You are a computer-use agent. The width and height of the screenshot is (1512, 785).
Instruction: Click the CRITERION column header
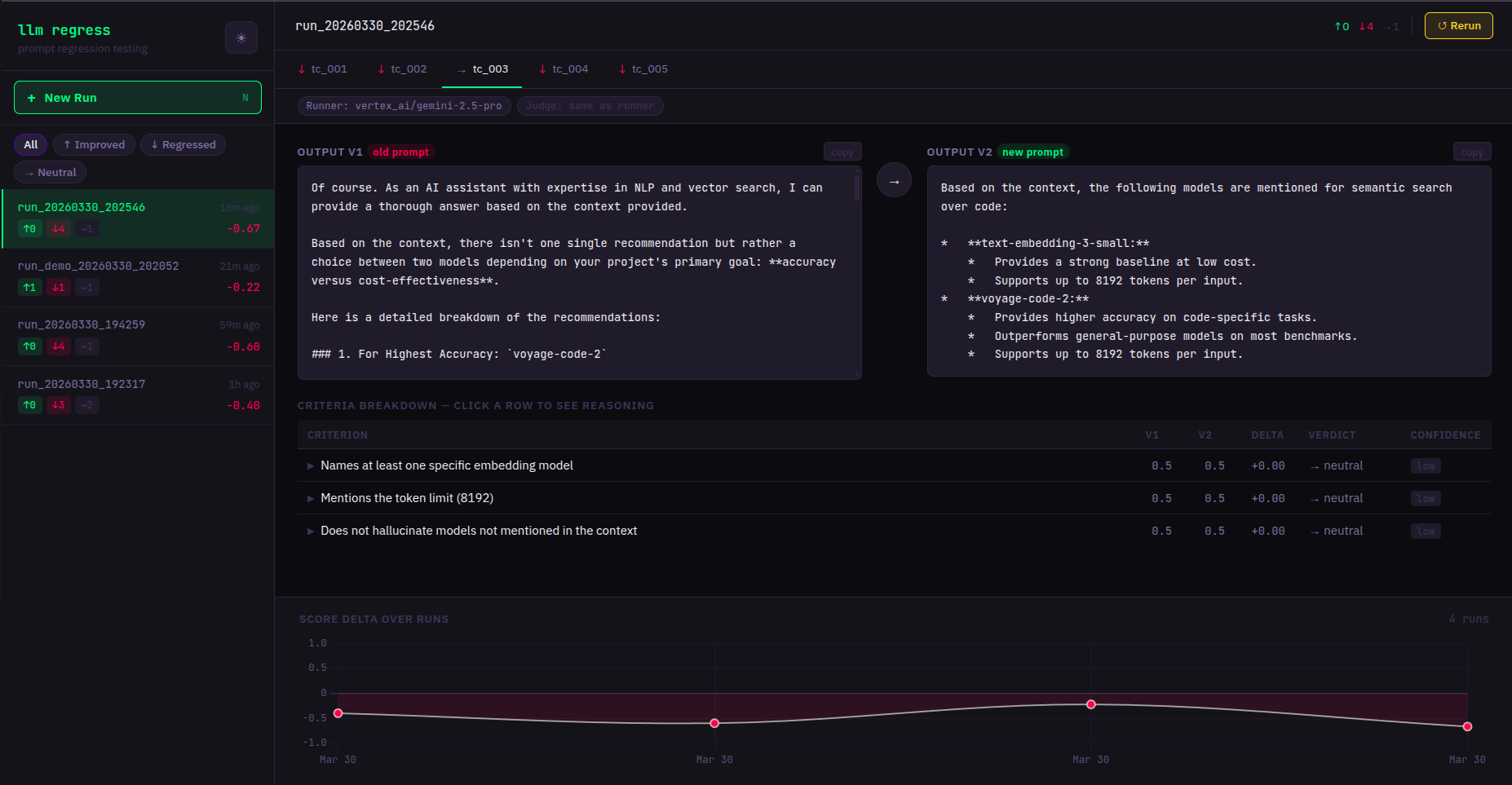pos(338,435)
